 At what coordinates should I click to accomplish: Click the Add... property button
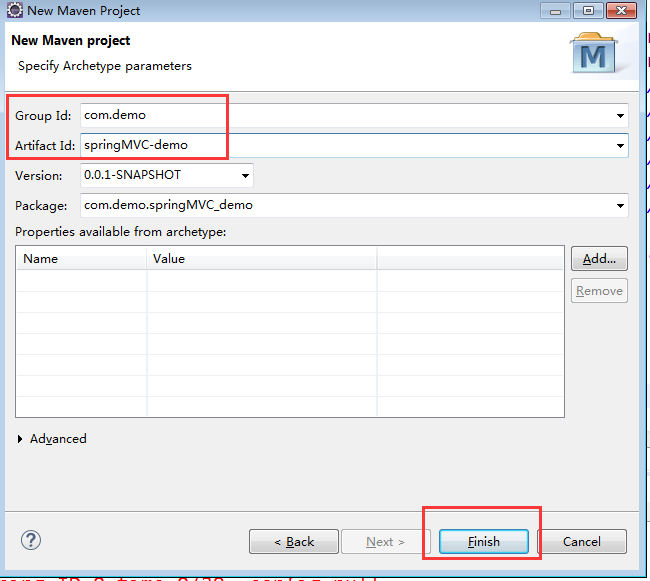tap(599, 259)
